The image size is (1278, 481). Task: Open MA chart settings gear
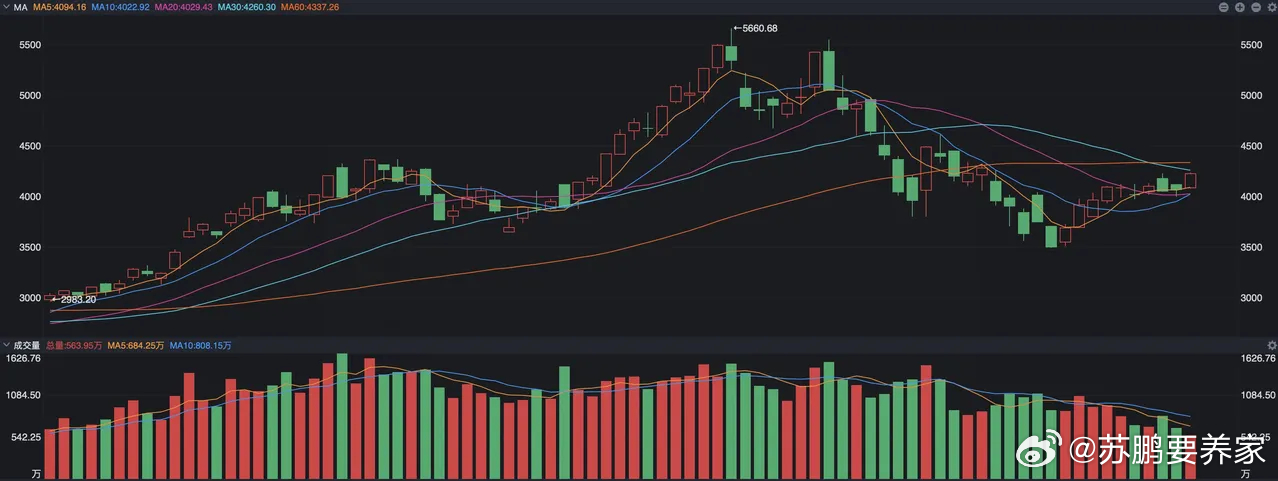[1271, 7]
